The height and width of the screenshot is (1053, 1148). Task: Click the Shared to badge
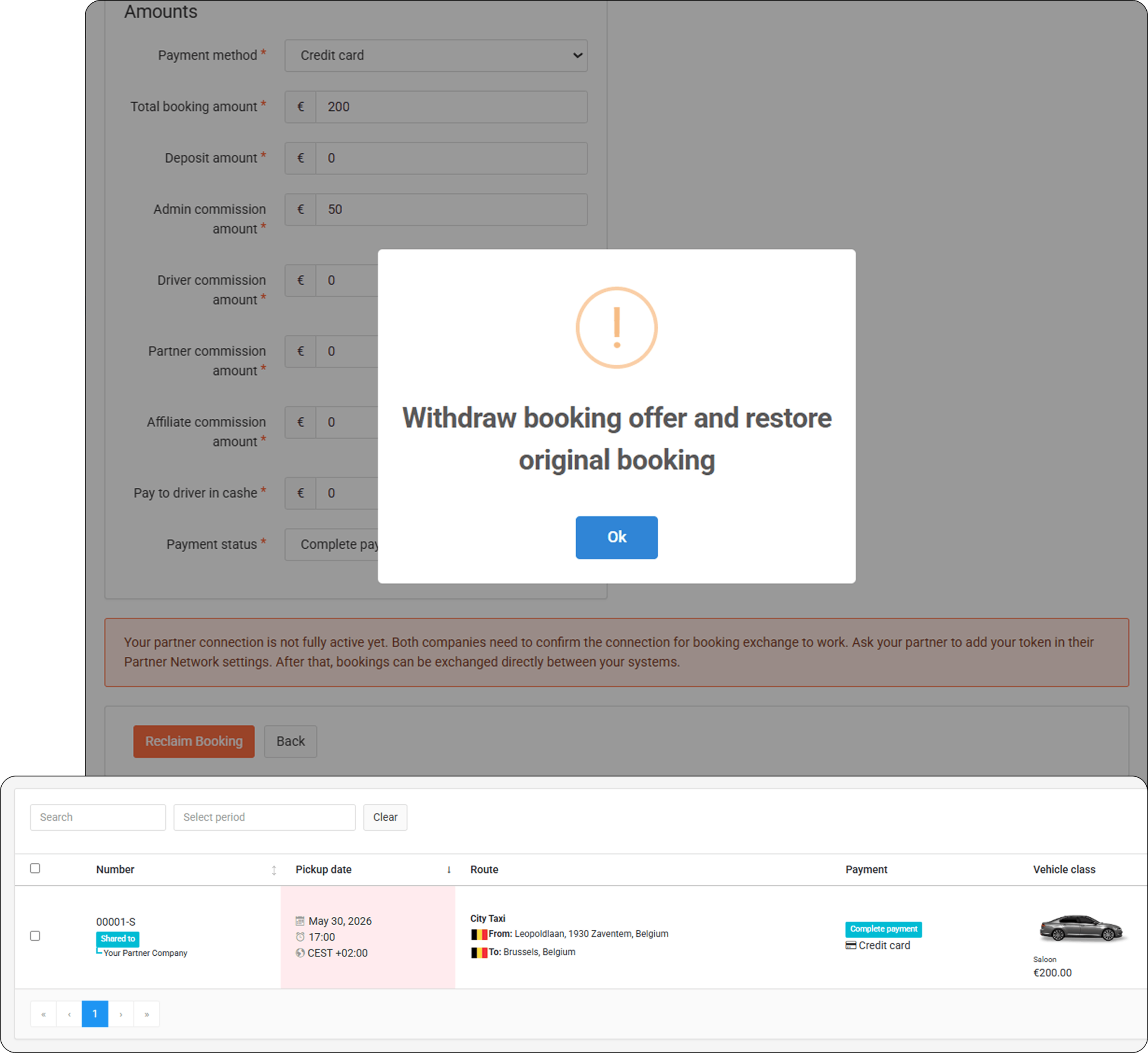(118, 939)
